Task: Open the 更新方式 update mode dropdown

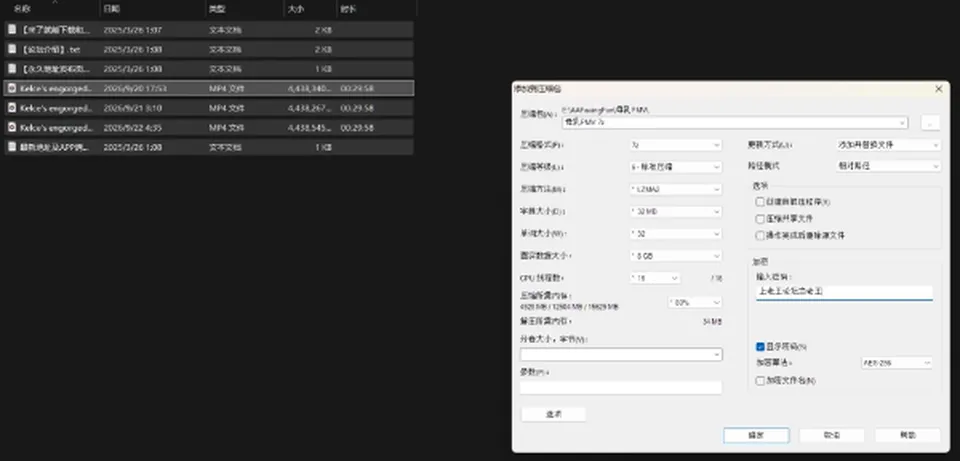Action: pos(888,145)
